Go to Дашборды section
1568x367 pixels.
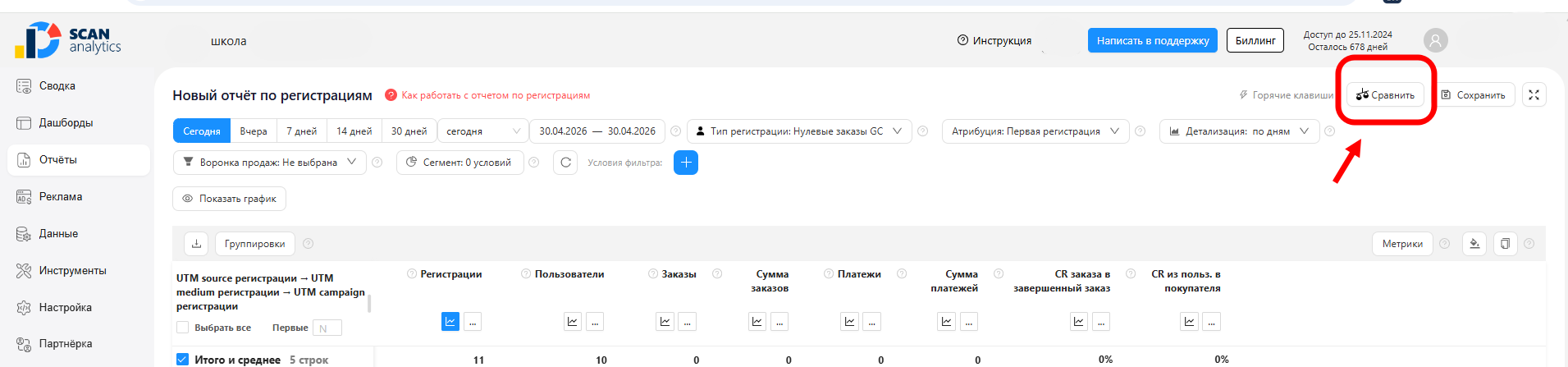(66, 123)
